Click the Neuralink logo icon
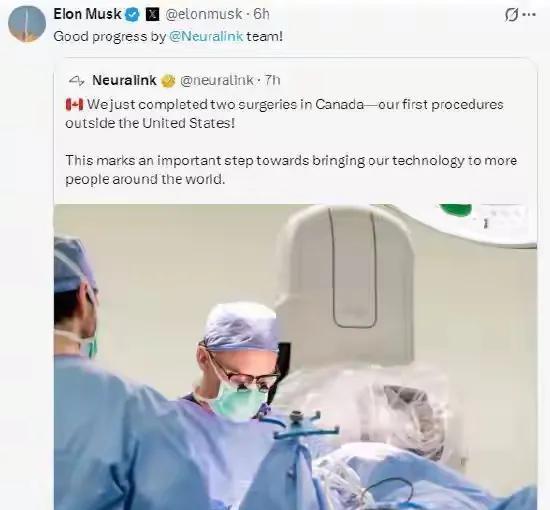 pos(76,81)
